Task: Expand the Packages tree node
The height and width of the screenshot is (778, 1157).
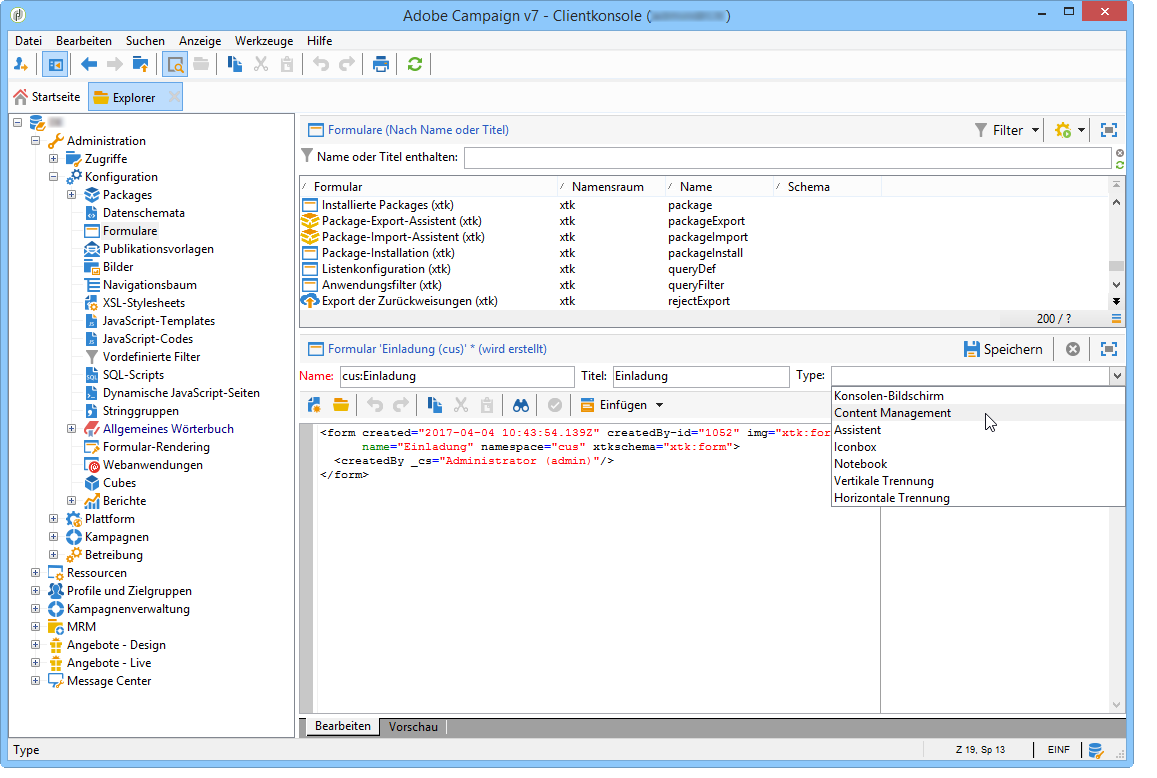Action: coord(72,195)
